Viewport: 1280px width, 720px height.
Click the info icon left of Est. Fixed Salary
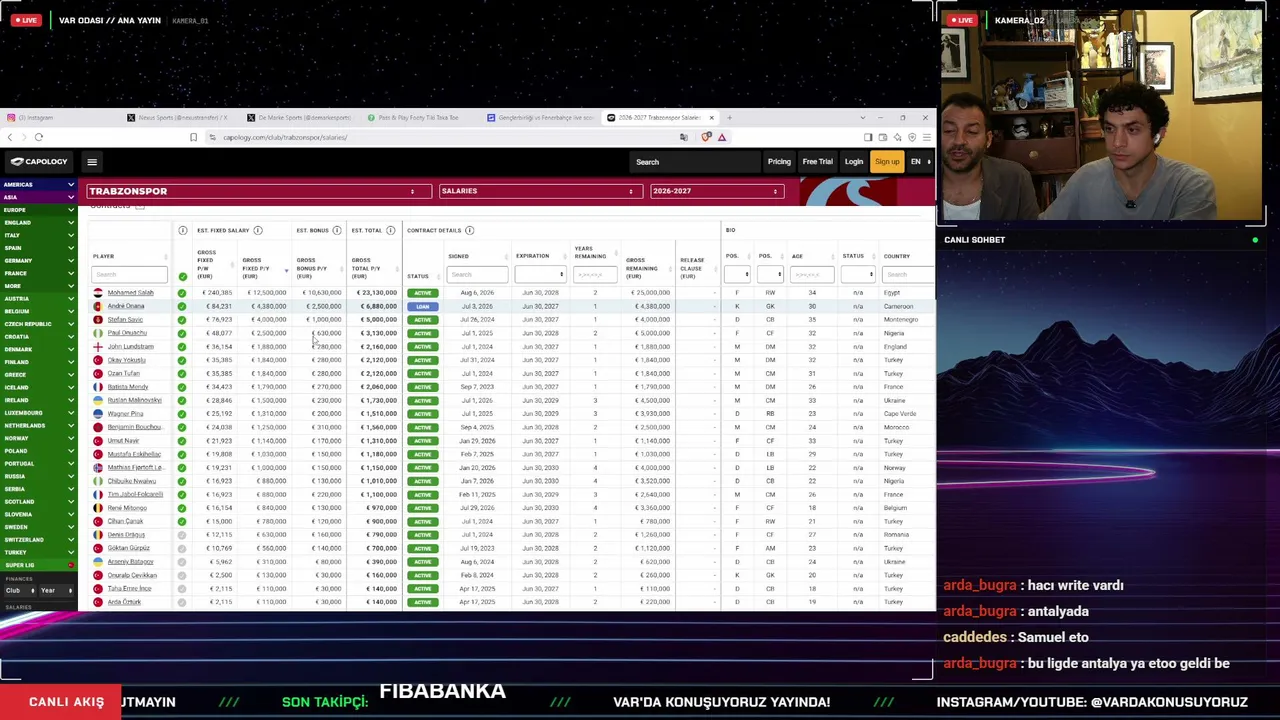182,231
